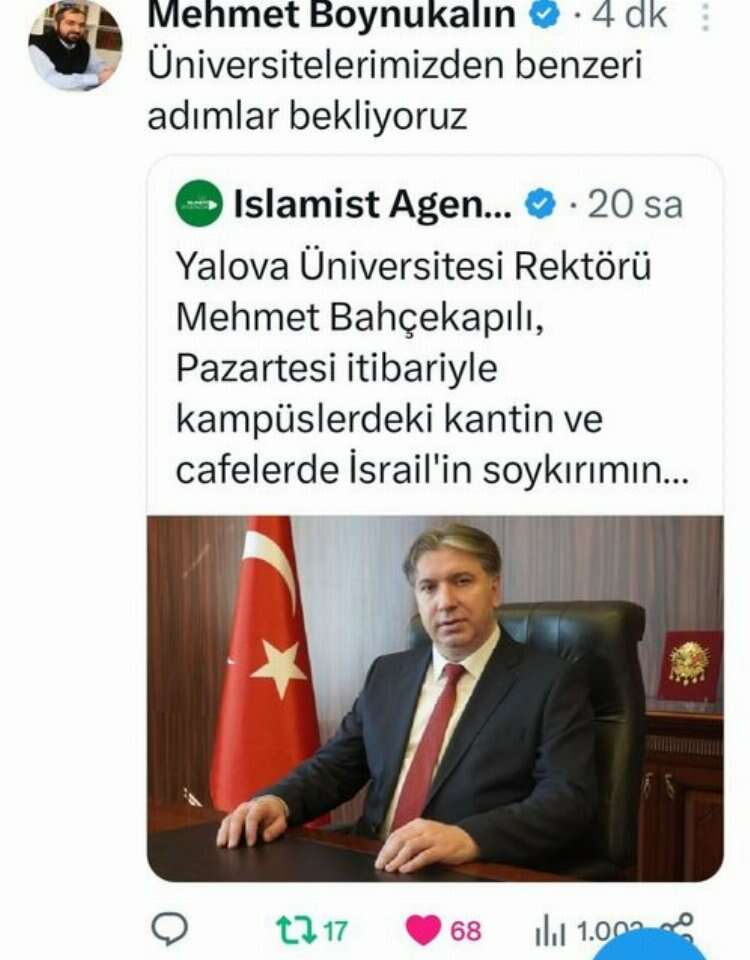Open the Islamist Agen... account name
Viewport: 750px width, 960px height.
tap(372, 204)
